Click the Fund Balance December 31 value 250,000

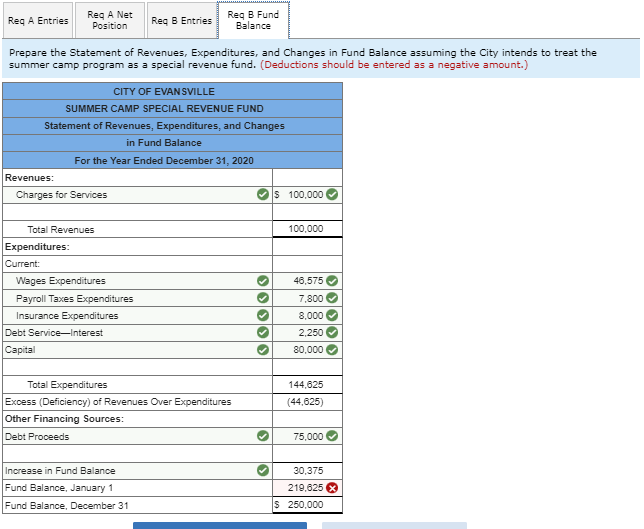pyautogui.click(x=306, y=505)
